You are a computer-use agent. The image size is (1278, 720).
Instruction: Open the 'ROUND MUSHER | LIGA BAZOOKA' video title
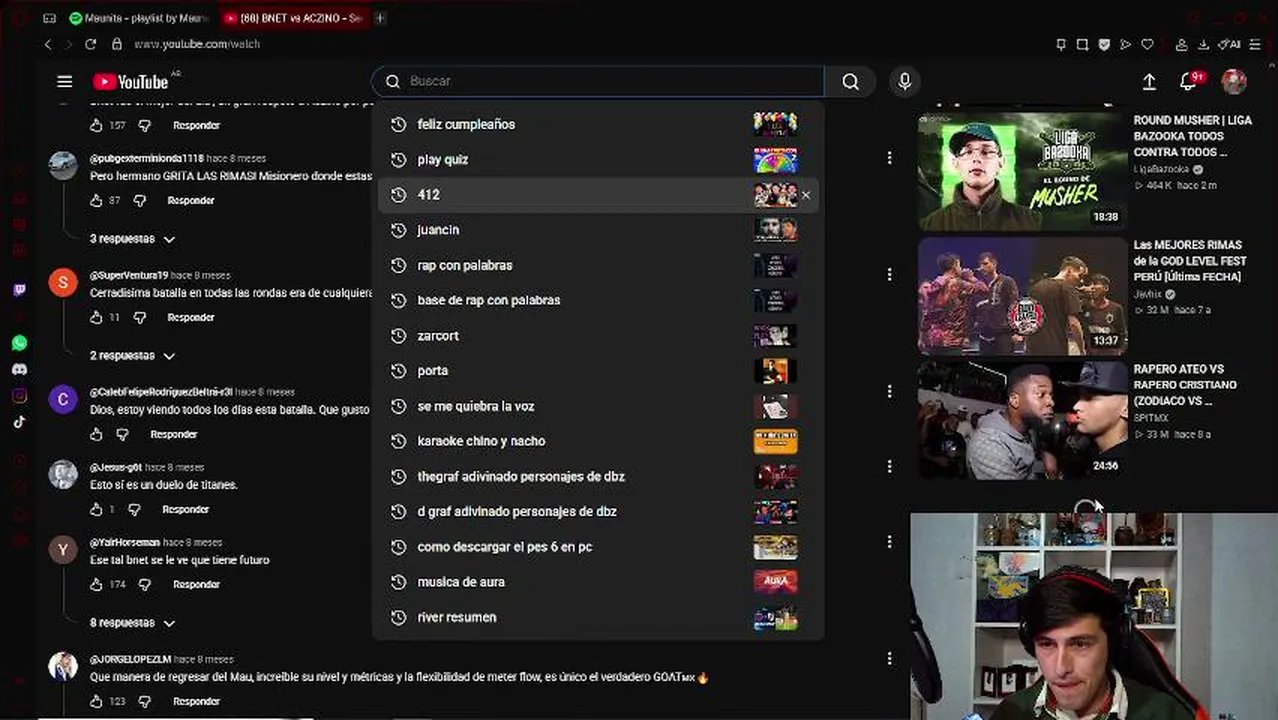coord(1192,136)
